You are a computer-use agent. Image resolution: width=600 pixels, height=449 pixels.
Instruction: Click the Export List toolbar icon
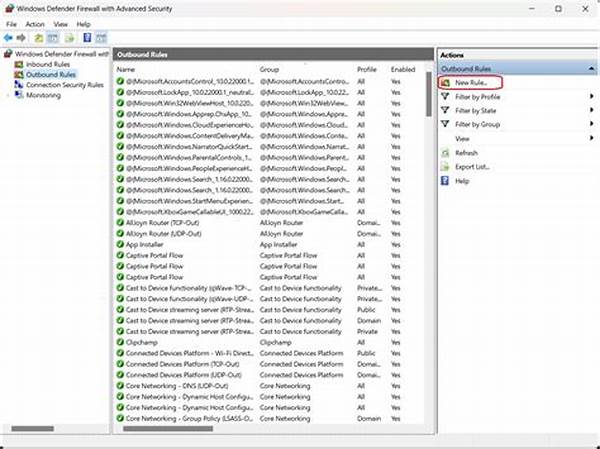coord(69,38)
